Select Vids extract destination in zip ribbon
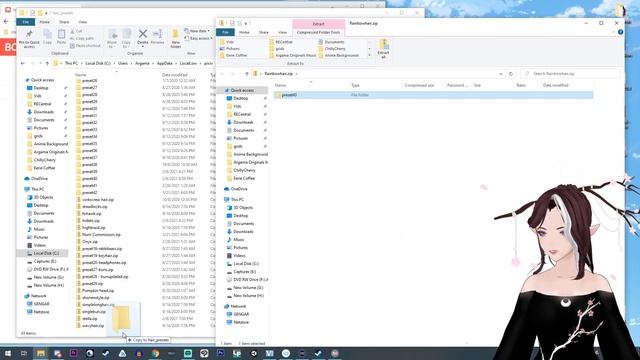The image size is (640, 360). coord(226,42)
